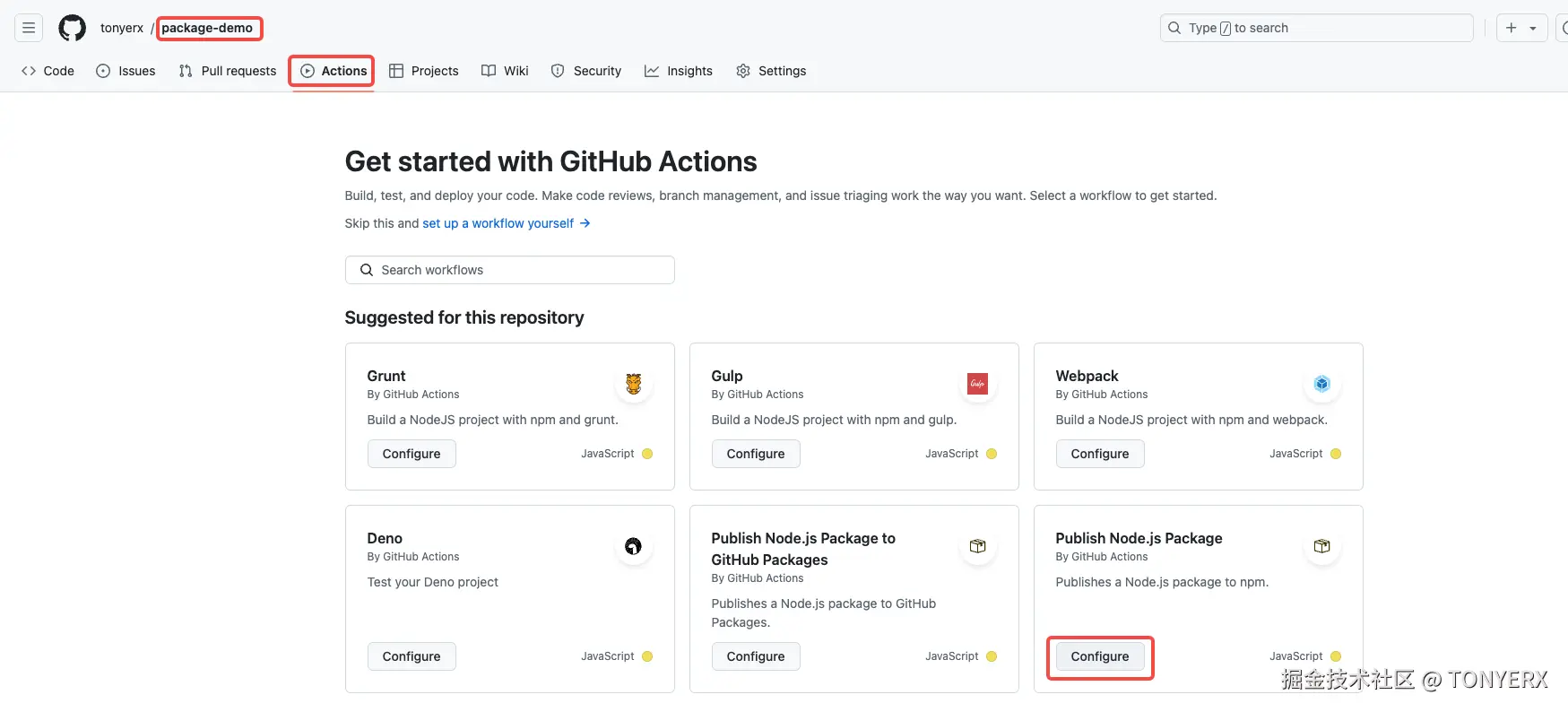Switch to the Pull requests tab
This screenshot has height=712, width=1568.
coord(228,71)
